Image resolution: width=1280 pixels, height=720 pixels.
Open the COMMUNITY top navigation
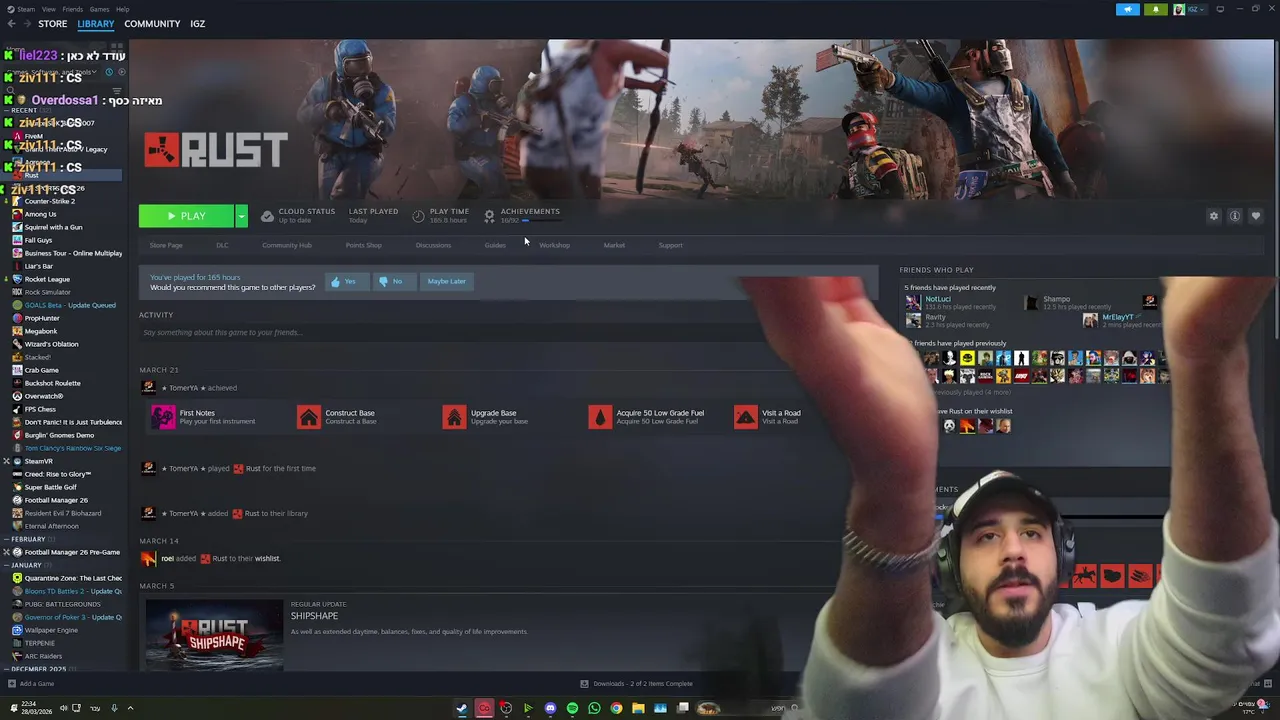152,24
